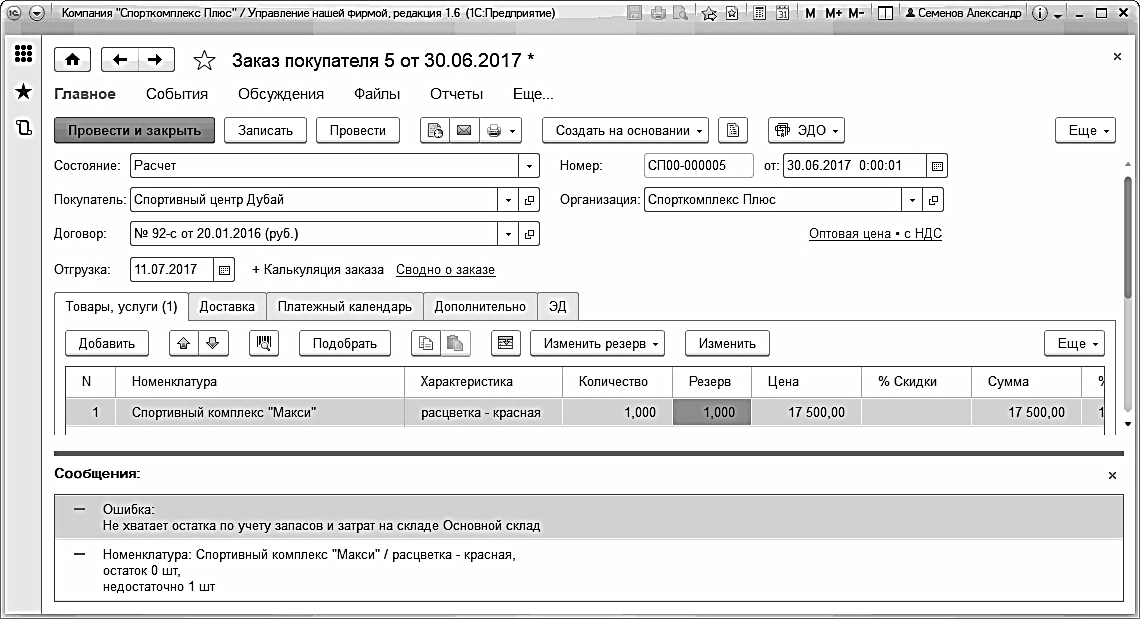Viewport: 1140px width, 619px height.
Task: Open Организация record with open-link icon
Action: [934, 200]
